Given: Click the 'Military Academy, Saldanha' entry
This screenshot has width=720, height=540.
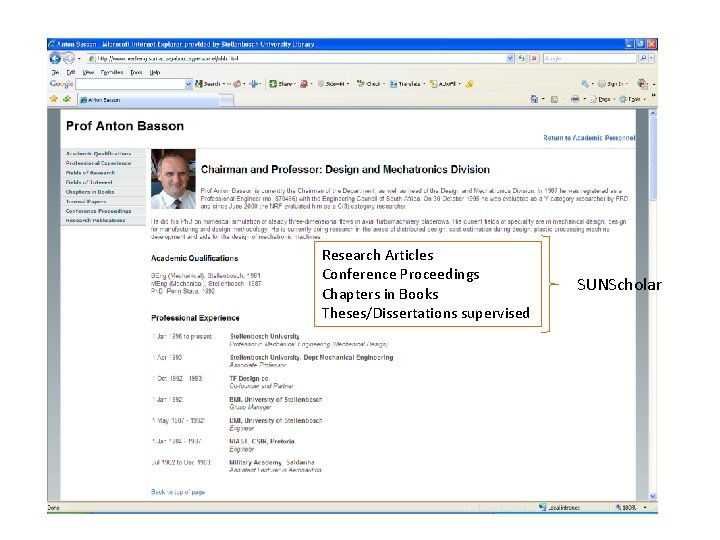Looking at the screenshot, I should [x=272, y=462].
